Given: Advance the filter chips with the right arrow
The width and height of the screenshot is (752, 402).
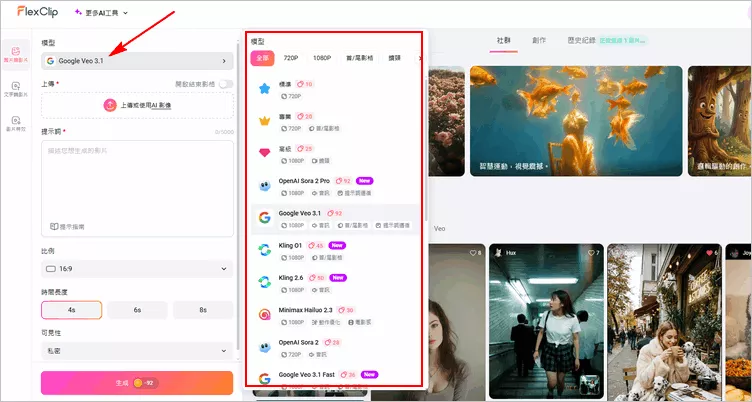Looking at the screenshot, I should point(420,58).
